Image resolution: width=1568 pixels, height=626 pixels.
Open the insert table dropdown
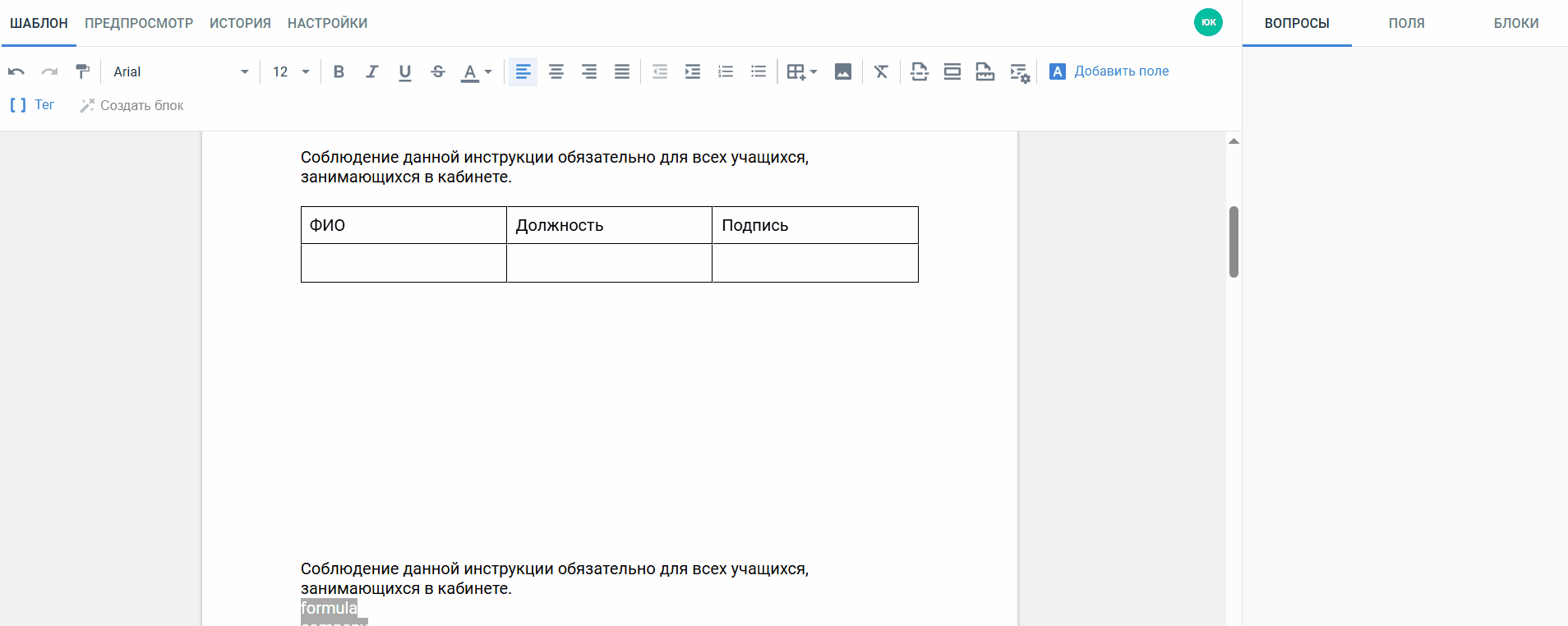pyautogui.click(x=801, y=72)
